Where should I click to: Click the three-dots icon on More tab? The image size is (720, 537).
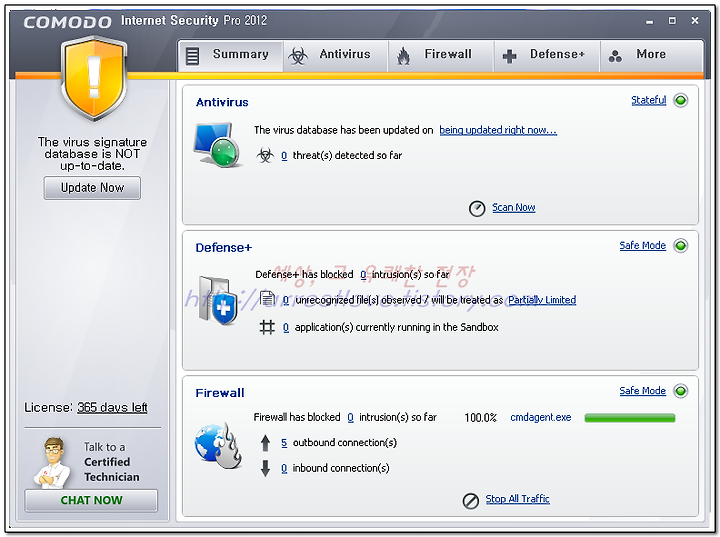[x=615, y=56]
